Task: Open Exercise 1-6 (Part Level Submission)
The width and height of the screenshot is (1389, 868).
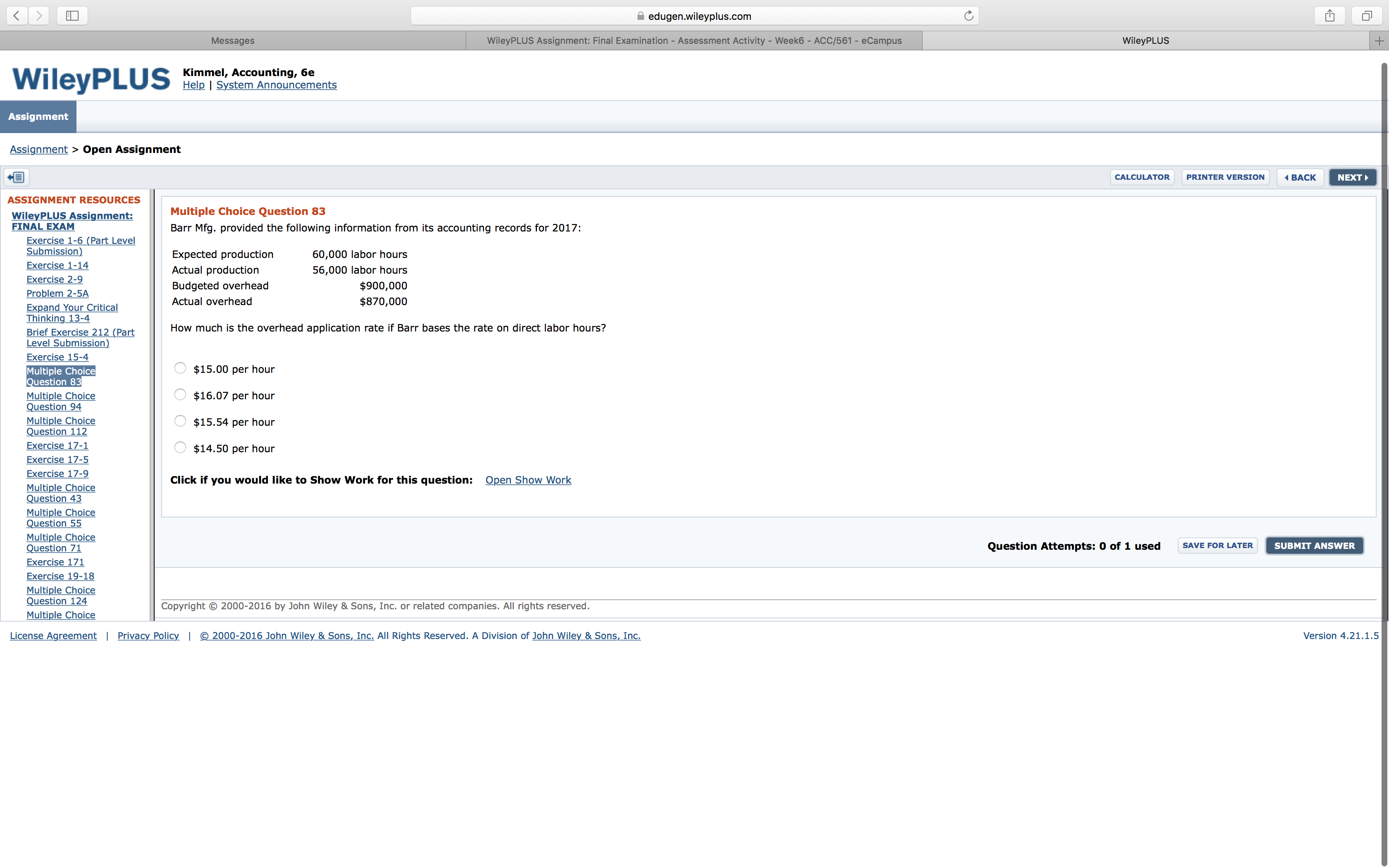Action: click(x=81, y=246)
